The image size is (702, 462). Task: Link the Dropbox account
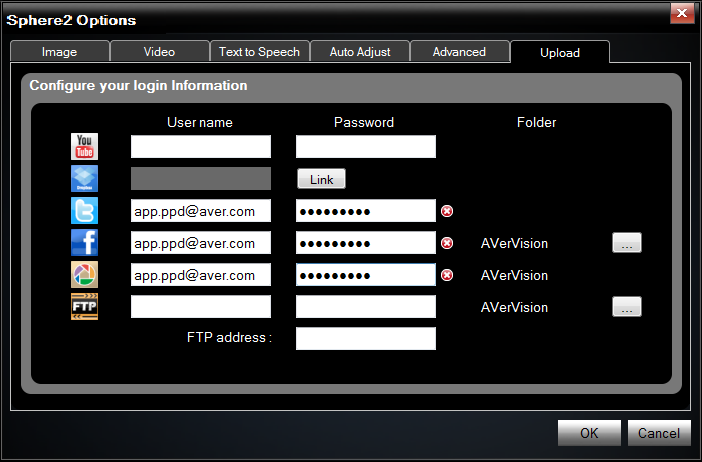321,179
